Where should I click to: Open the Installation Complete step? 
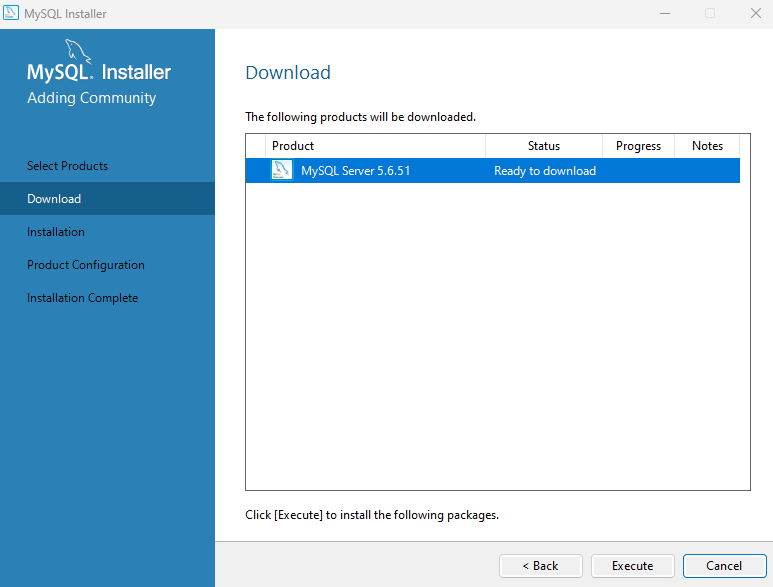click(82, 298)
